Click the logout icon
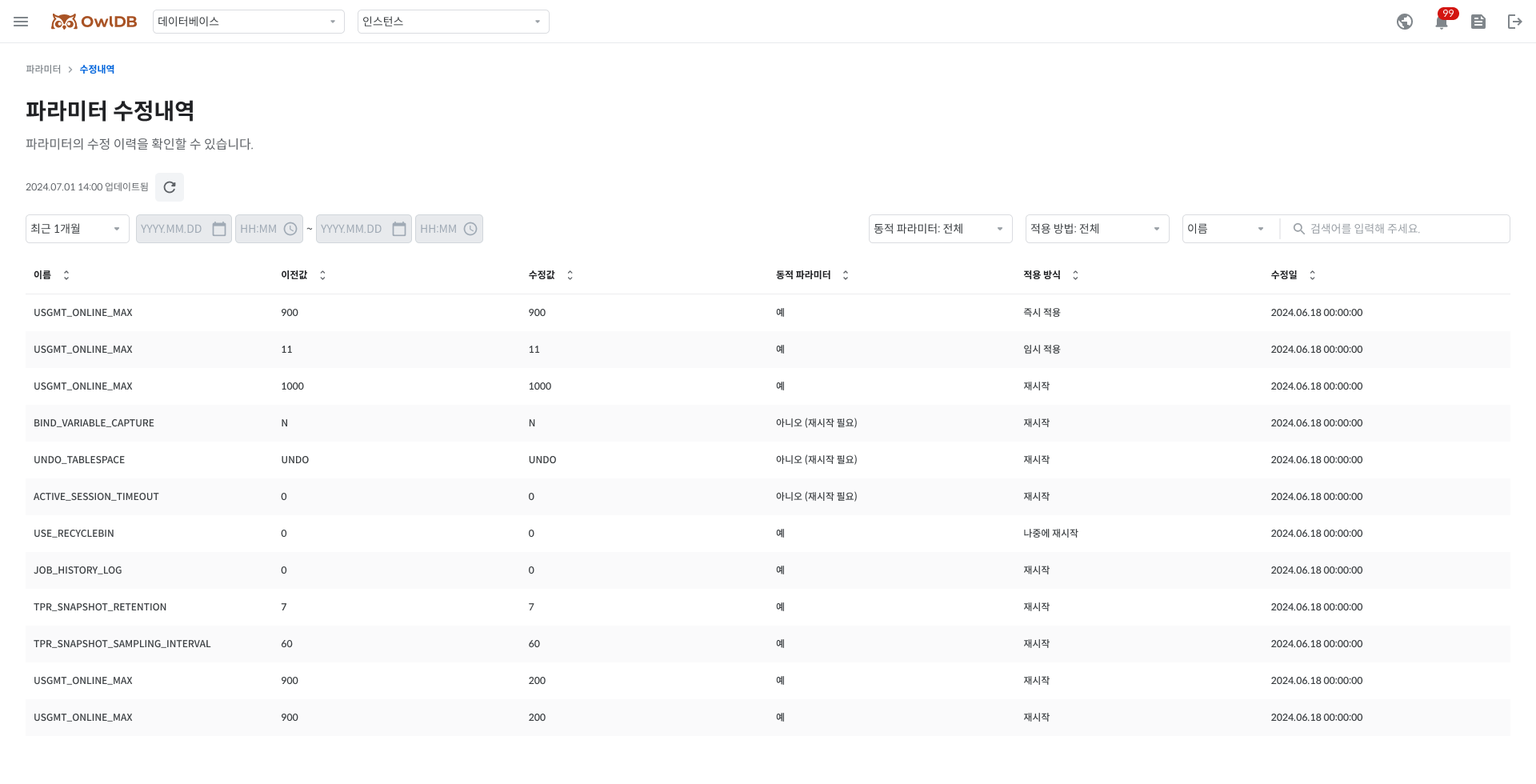 (x=1514, y=22)
